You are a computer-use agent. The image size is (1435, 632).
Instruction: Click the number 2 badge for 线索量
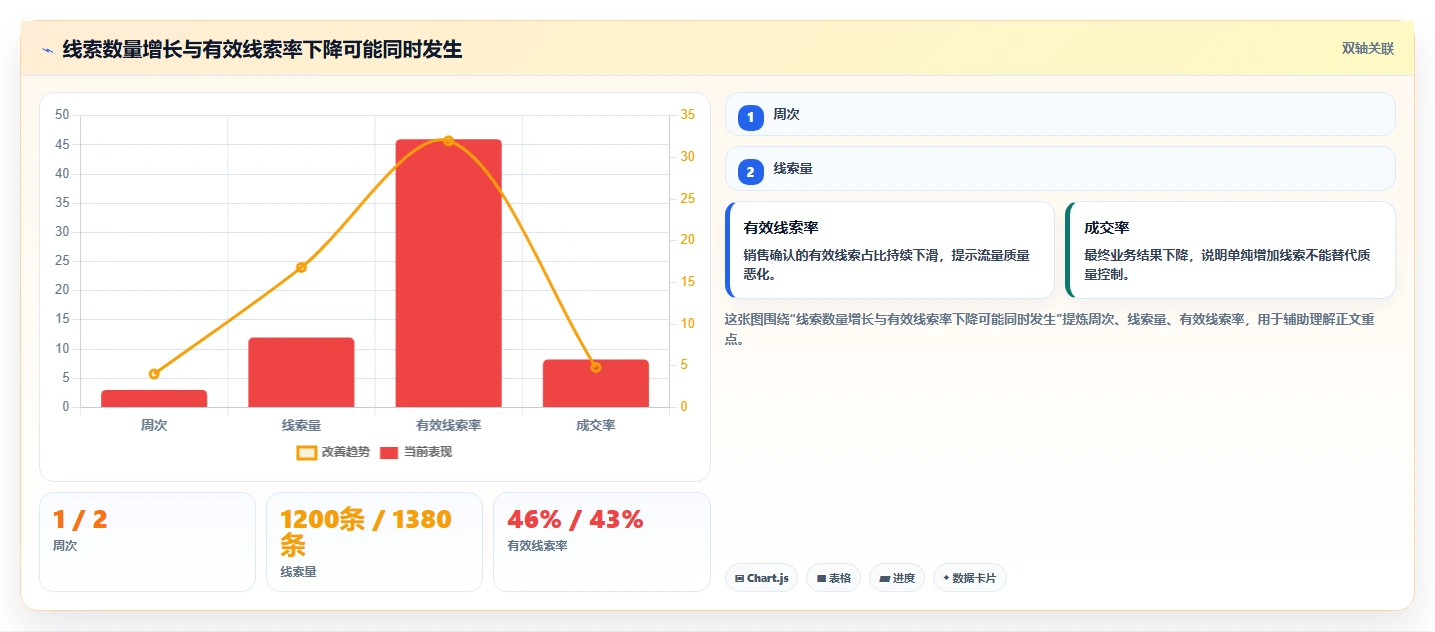(751, 172)
